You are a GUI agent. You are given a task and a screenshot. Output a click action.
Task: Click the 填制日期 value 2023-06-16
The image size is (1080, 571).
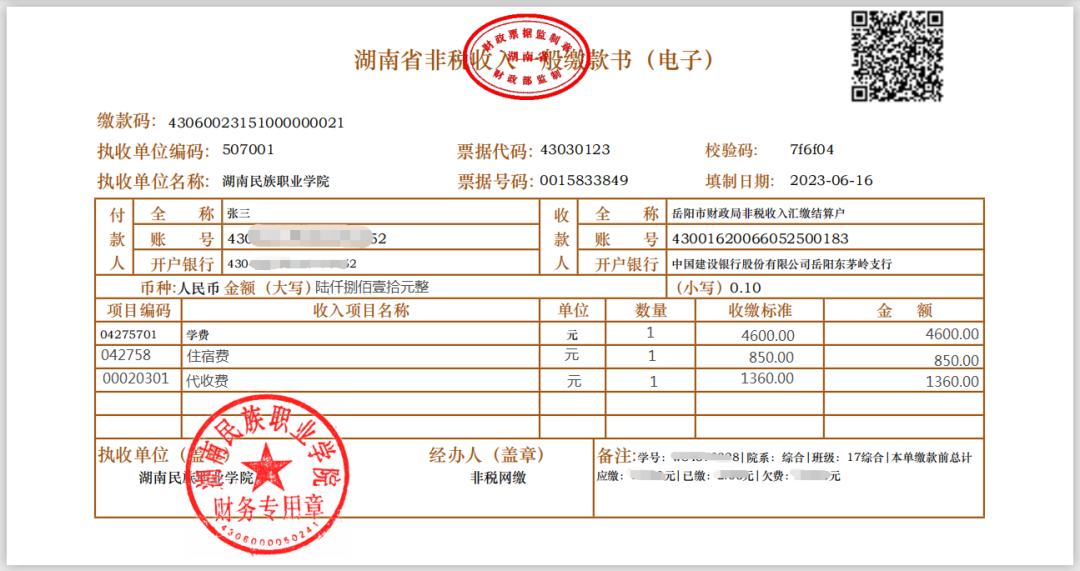[830, 181]
